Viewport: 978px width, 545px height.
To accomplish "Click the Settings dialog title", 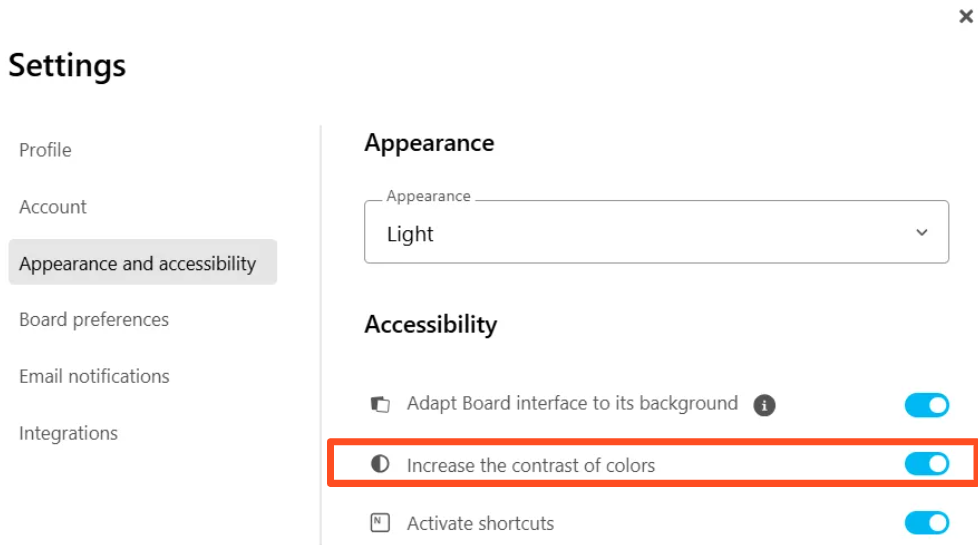I will tap(67, 66).
